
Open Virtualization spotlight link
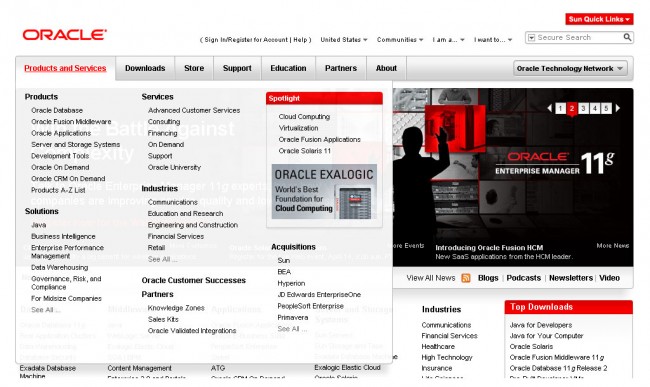pyautogui.click(x=298, y=128)
